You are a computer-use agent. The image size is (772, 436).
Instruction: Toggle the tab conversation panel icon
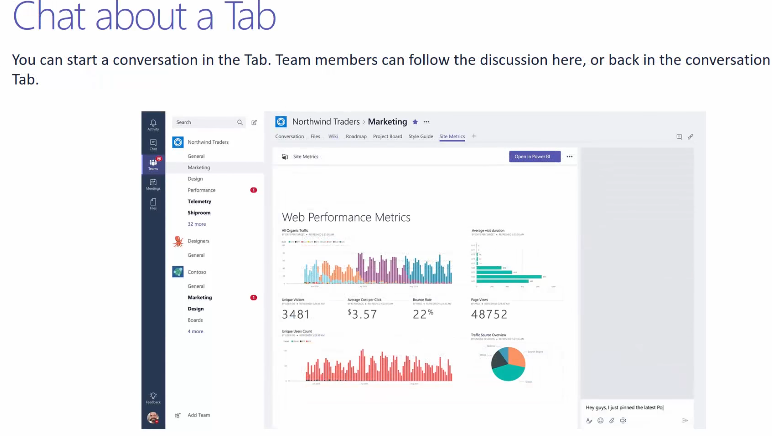pos(679,136)
